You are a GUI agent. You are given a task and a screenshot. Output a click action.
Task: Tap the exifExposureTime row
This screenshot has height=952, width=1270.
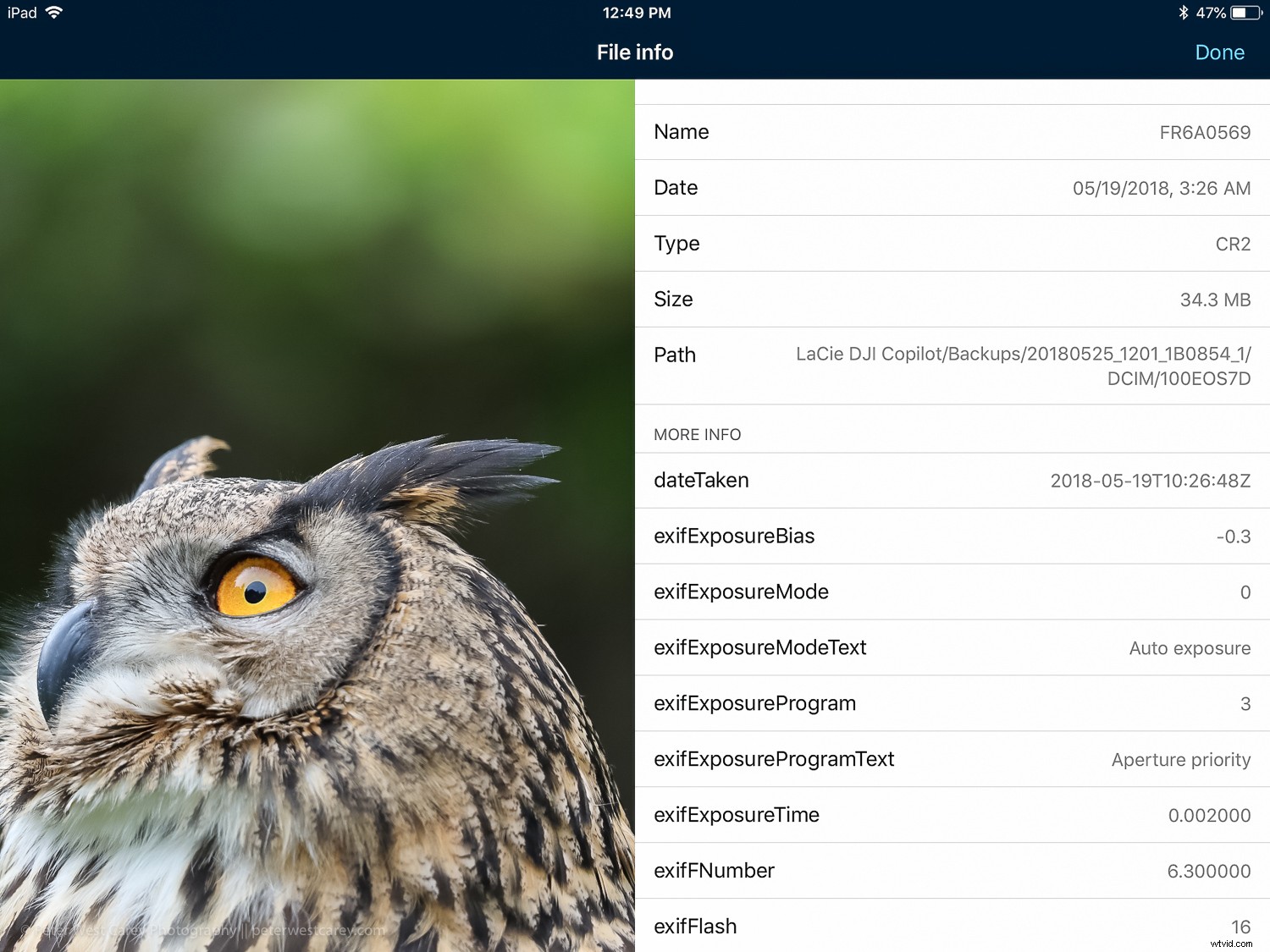tap(952, 816)
